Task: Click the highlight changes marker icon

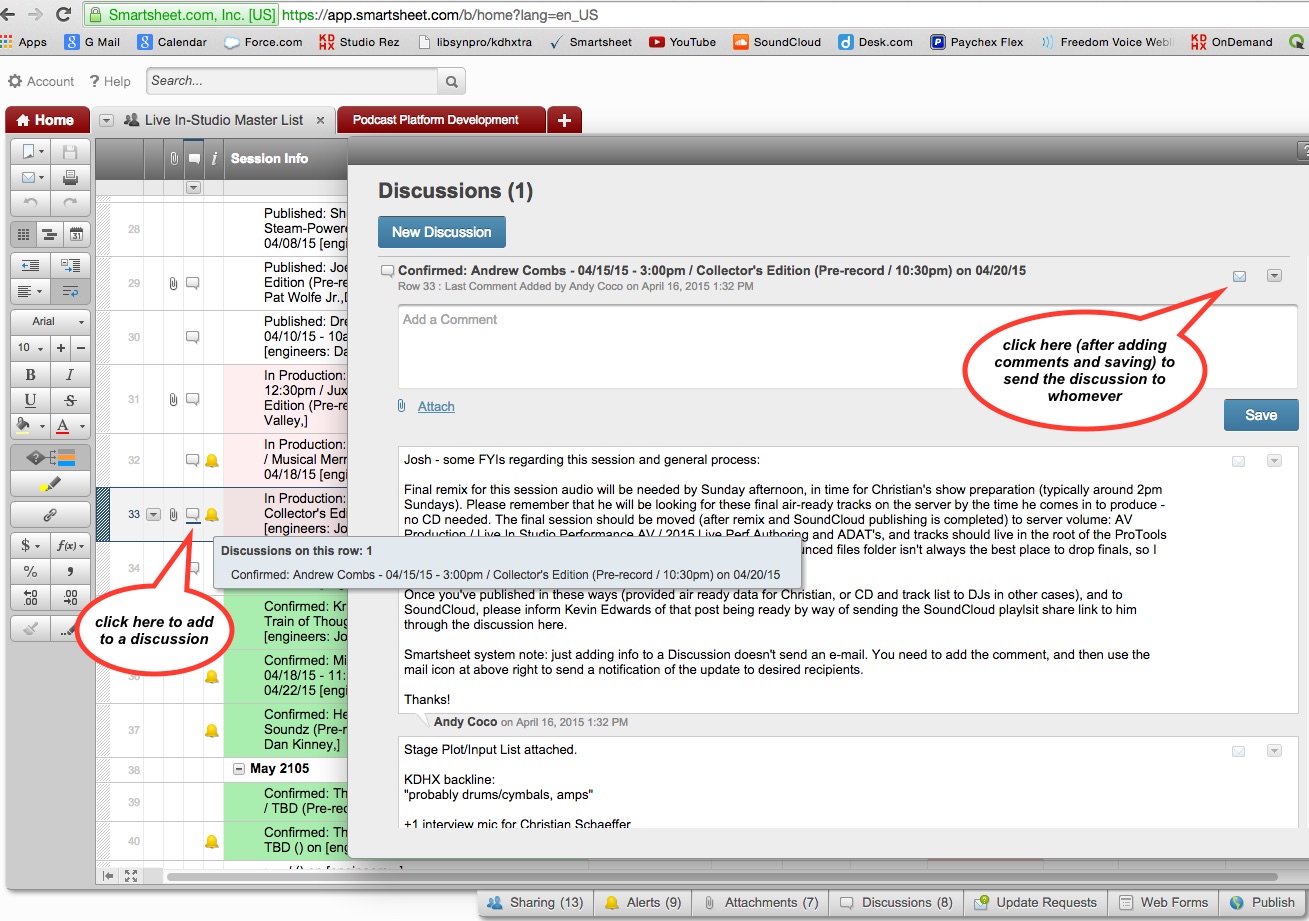Action: 49,484
